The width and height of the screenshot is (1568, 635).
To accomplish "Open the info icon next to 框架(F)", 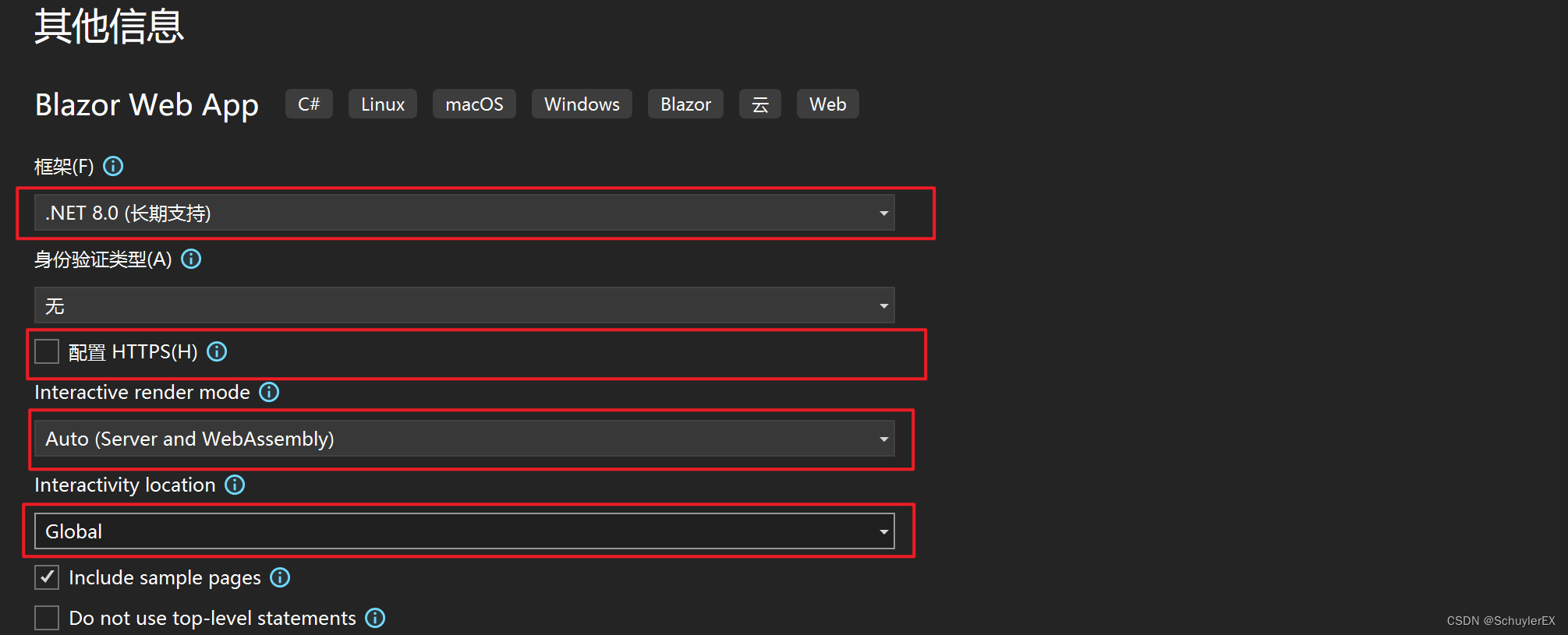I will coord(113,166).
